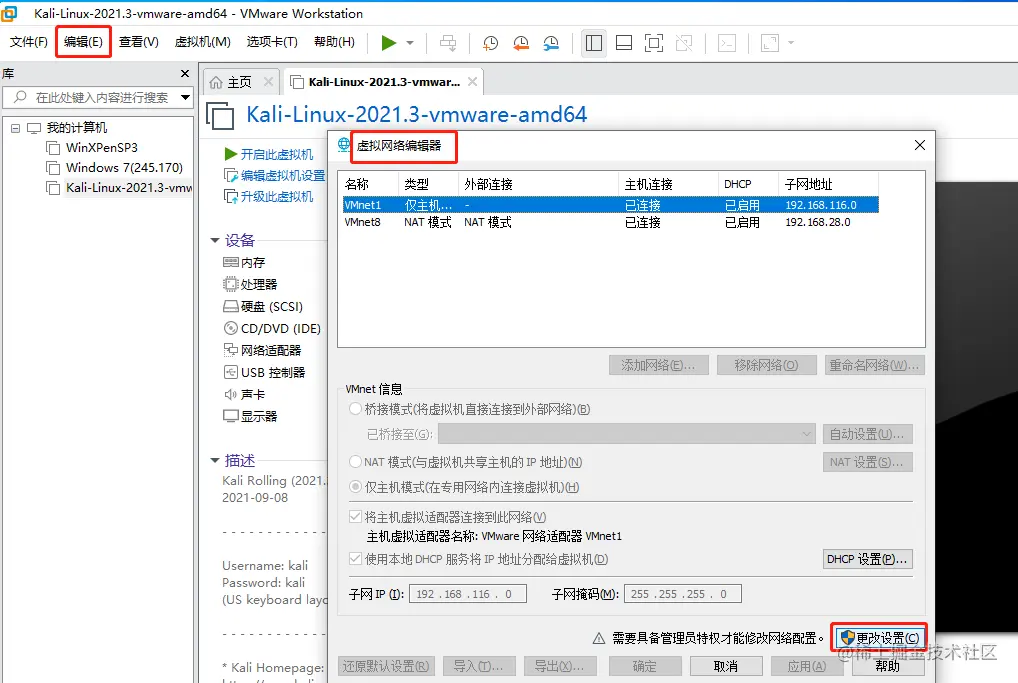Open the power options dropdown arrow
1018x683 pixels.
click(410, 43)
